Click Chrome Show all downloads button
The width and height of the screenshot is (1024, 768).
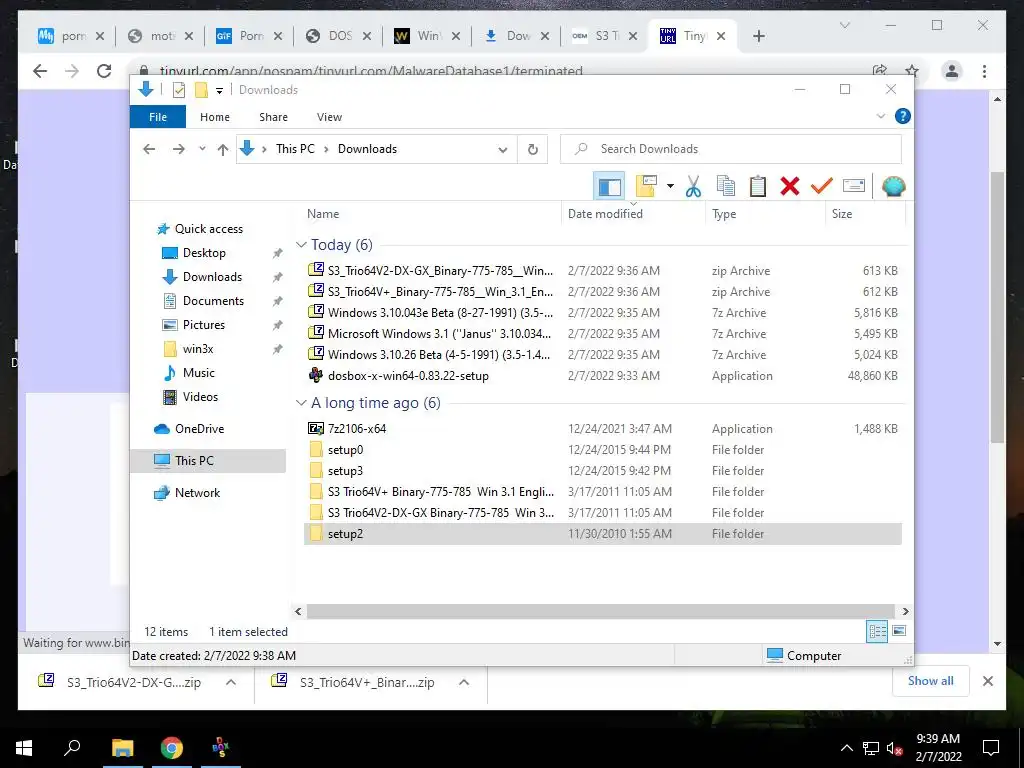point(931,681)
